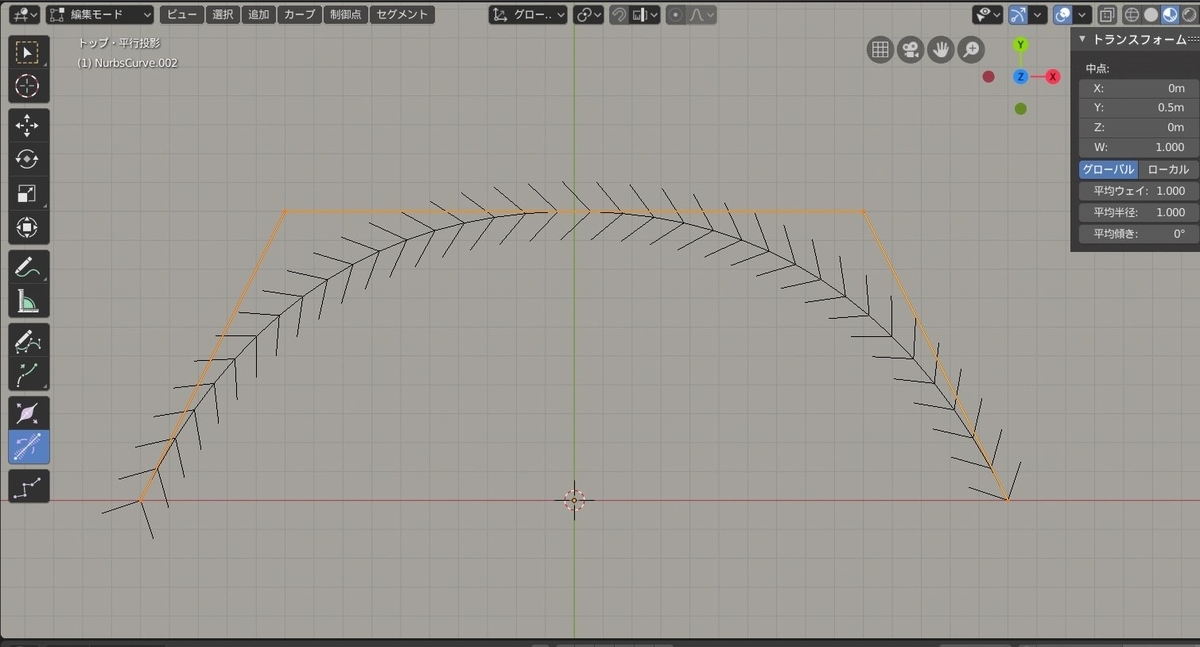
Task: Select the Randomize tool in left toolbar
Action: (x=28, y=487)
